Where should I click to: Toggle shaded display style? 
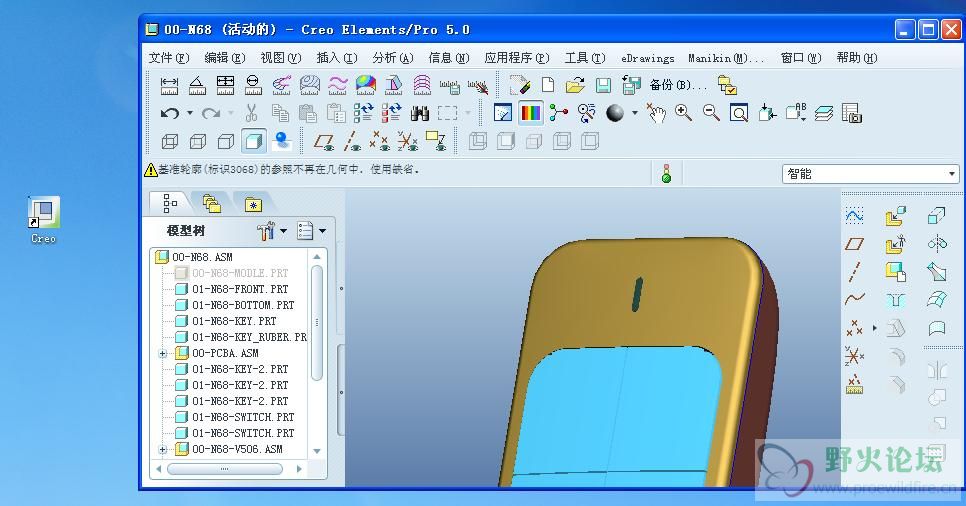254,141
